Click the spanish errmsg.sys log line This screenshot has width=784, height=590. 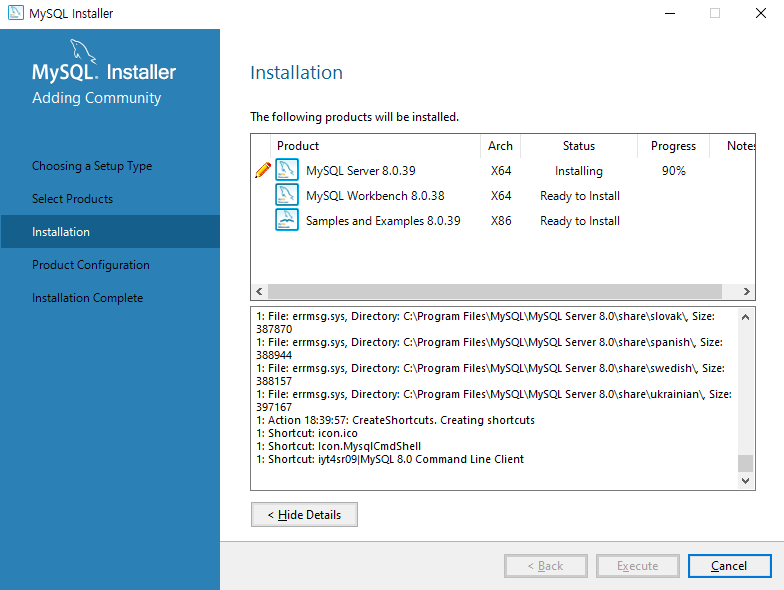[490, 348]
